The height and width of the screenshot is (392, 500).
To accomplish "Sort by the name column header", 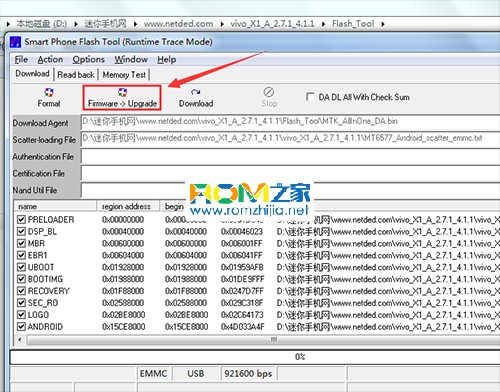I will pos(55,207).
